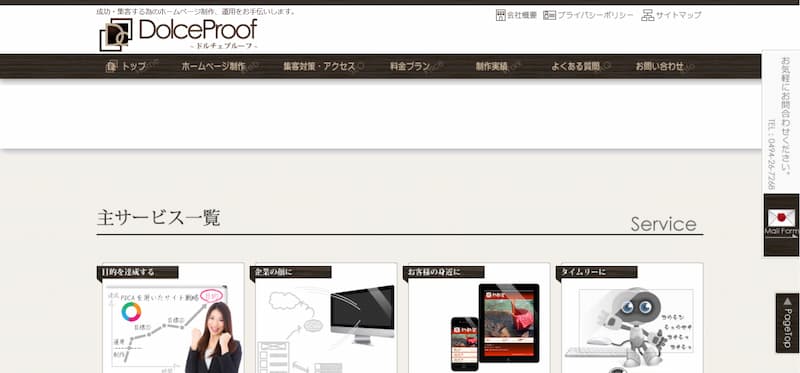Open the タイムリーに service card
800x373 pixels.
click(630, 318)
